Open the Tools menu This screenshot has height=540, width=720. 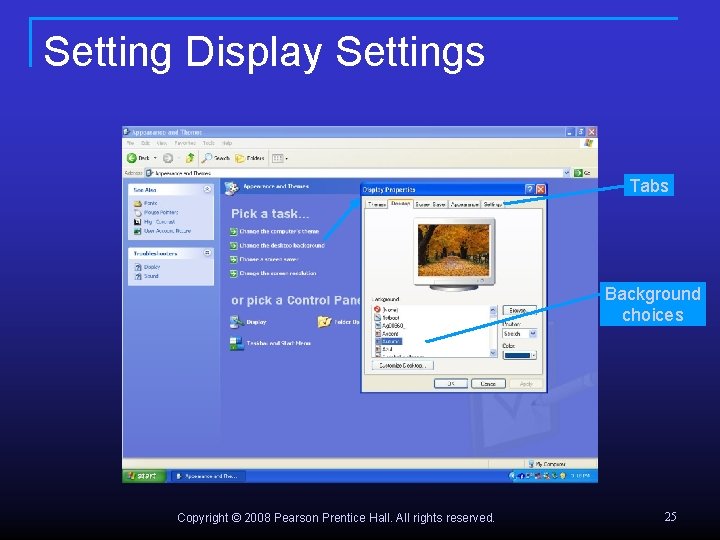(208, 143)
